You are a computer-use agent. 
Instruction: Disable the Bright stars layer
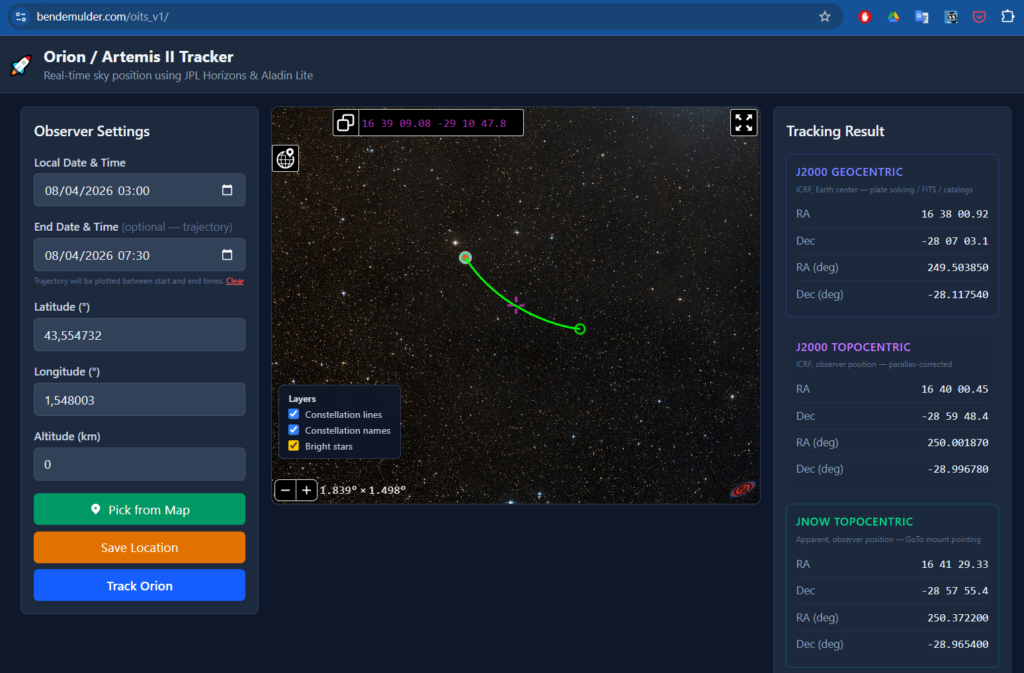coord(293,446)
